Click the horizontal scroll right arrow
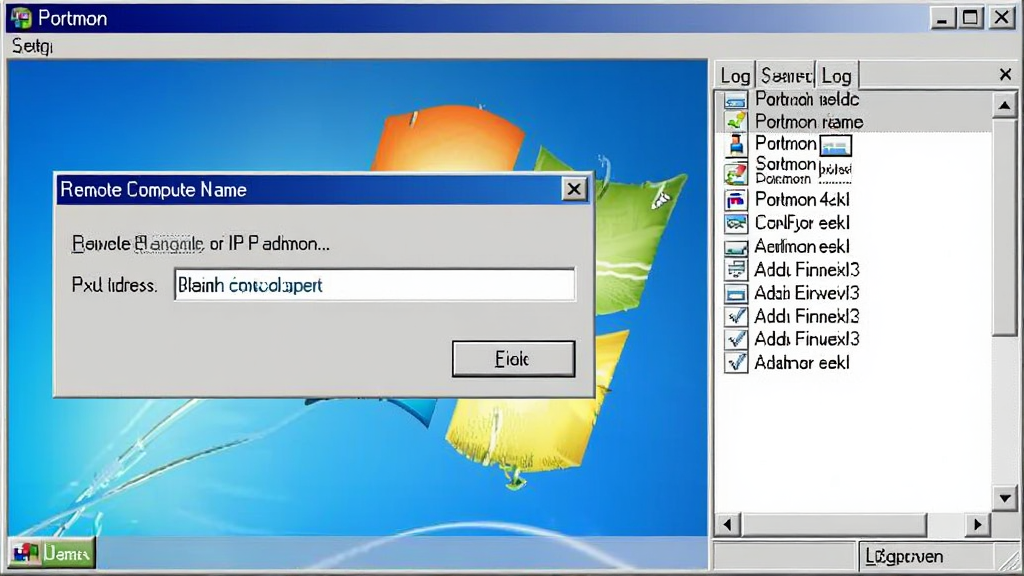1024x576 pixels. [x=978, y=524]
